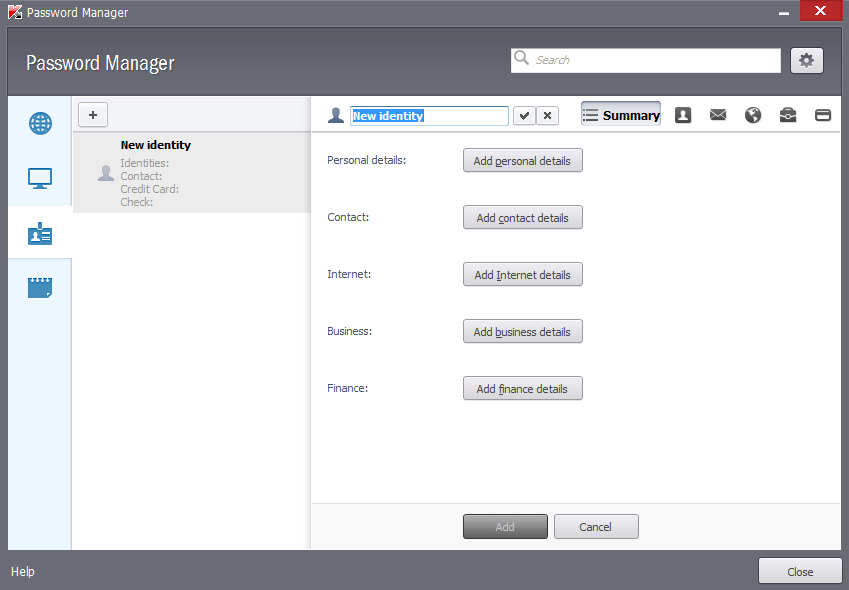Image resolution: width=849 pixels, height=590 pixels.
Task: Select the New identity entry in the list
Action: (192, 173)
